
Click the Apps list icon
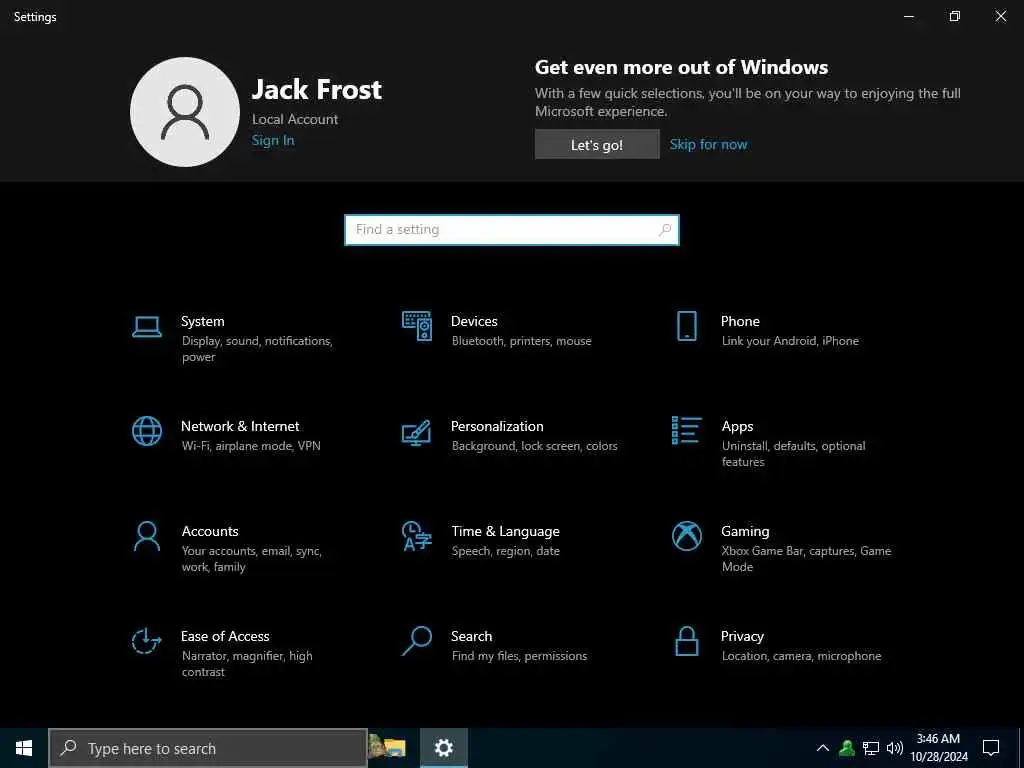pyautogui.click(x=686, y=430)
